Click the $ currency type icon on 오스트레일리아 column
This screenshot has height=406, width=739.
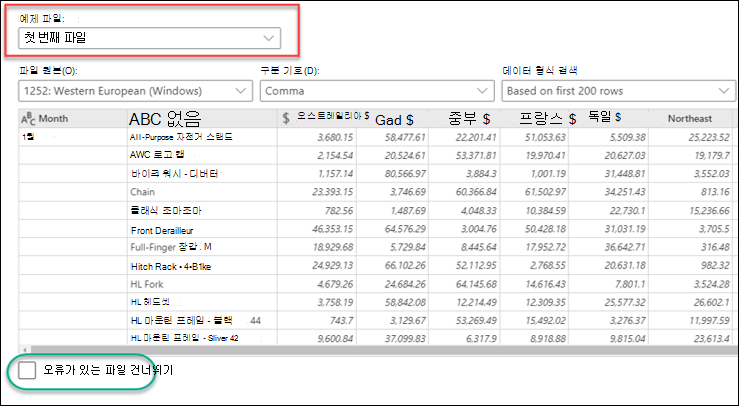(286, 118)
